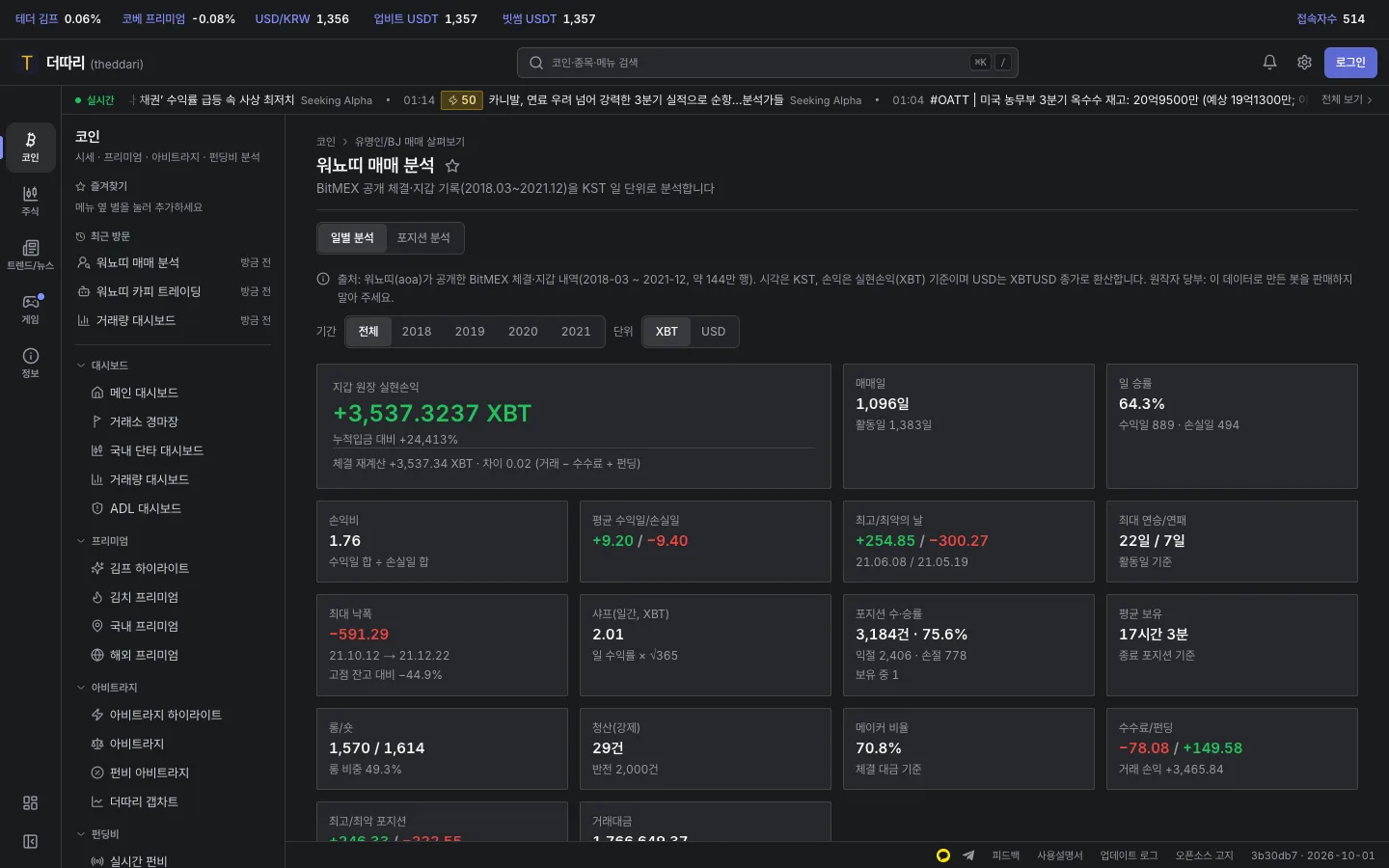1389x868 pixels.
Task: Open 김프 하이라이트 in the sidebar
Action: (174, 568)
